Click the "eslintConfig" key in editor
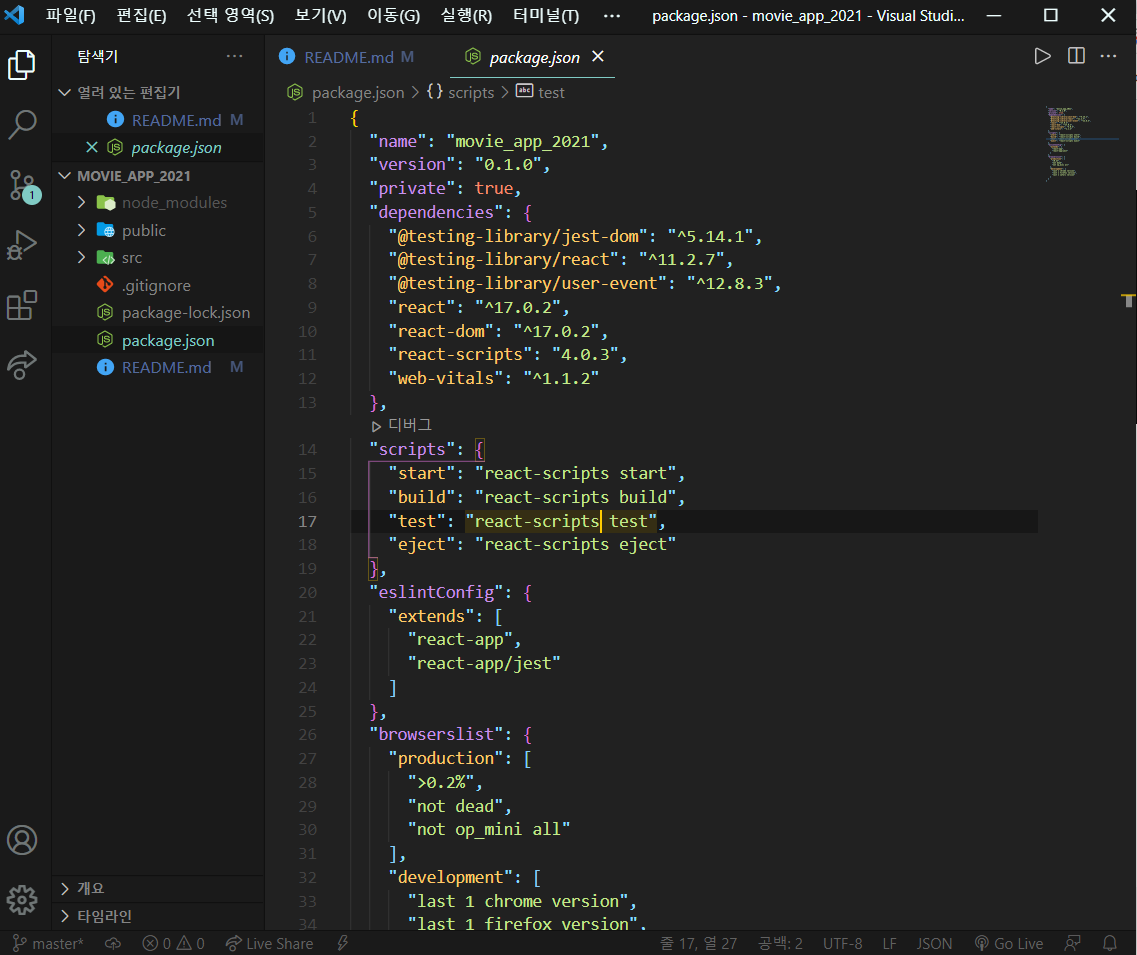The image size is (1137, 955). 437,592
